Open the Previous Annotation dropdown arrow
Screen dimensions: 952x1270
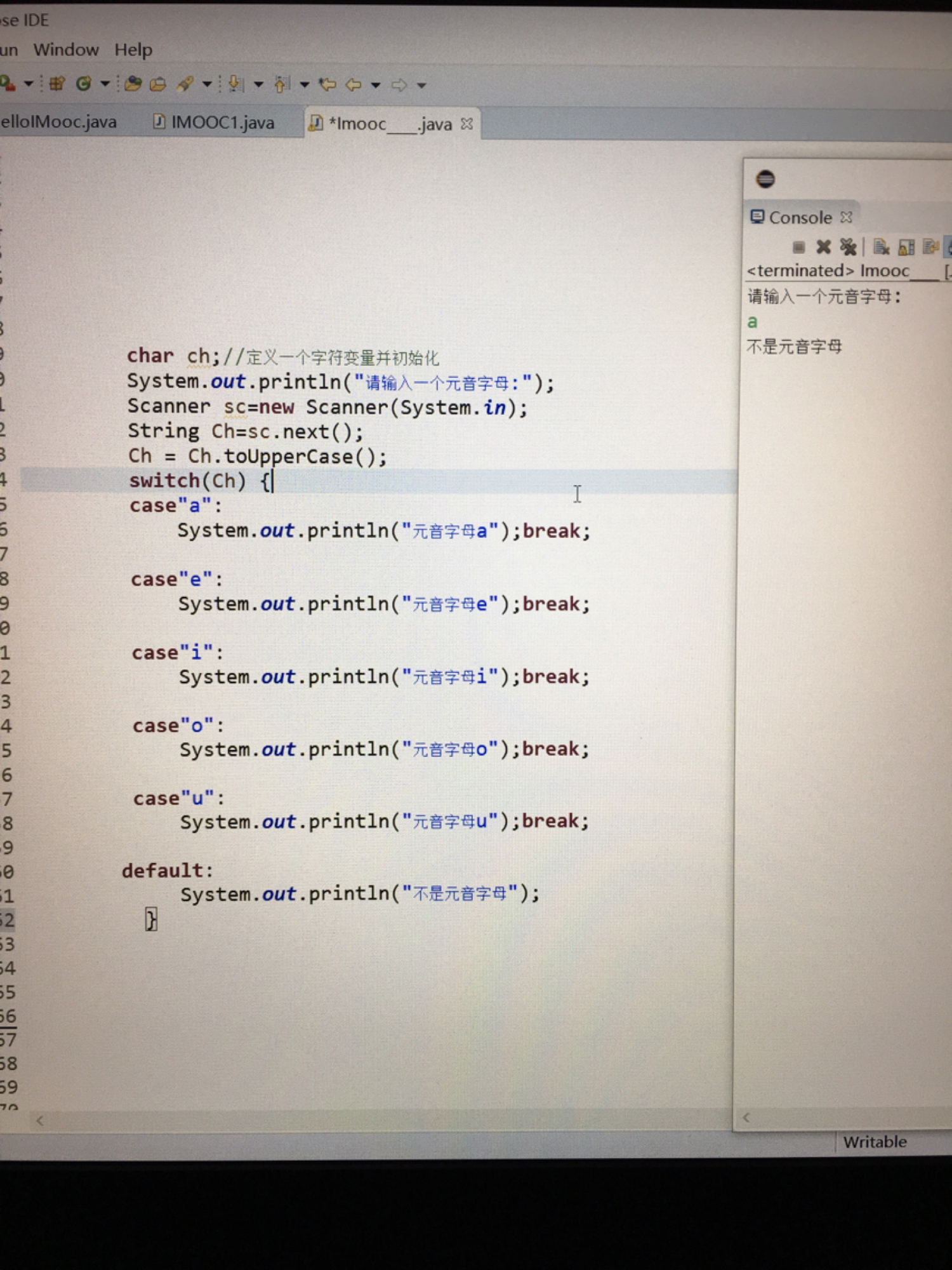tap(305, 84)
